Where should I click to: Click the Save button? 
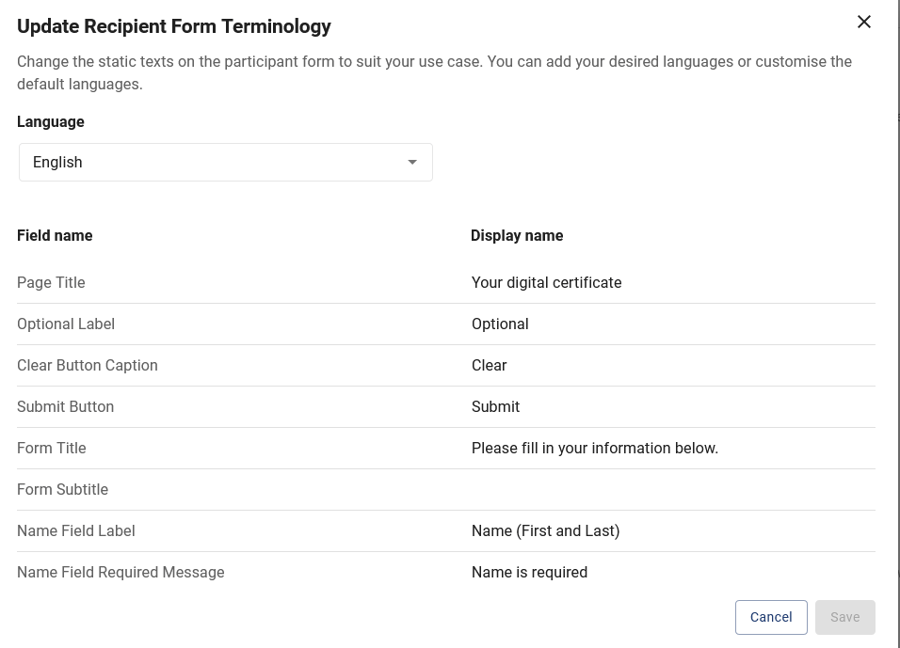click(845, 617)
